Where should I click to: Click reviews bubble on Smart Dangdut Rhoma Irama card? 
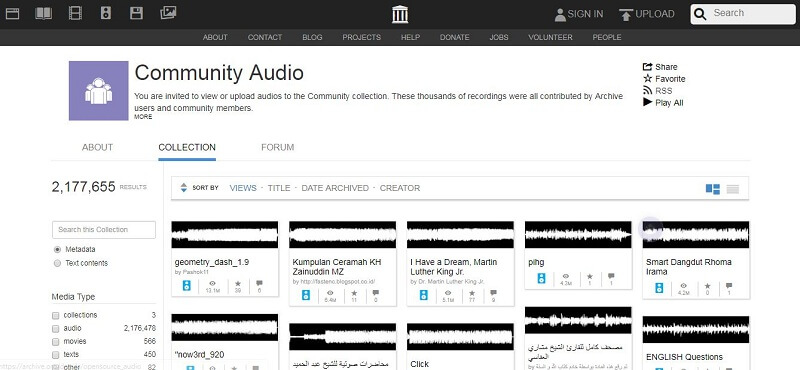[x=729, y=286]
